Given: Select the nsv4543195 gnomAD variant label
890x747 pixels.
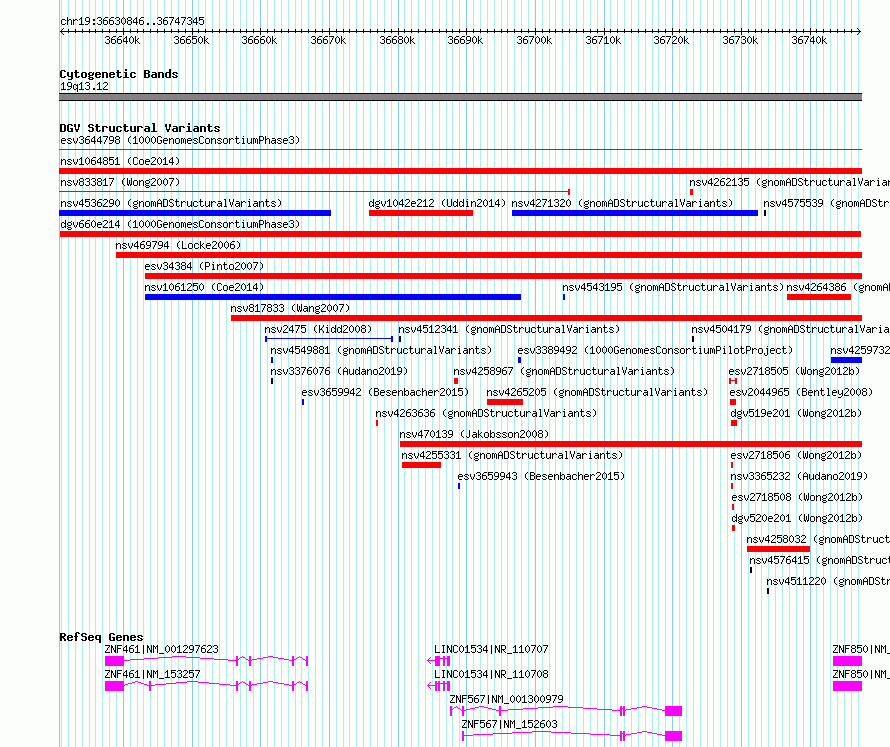Looking at the screenshot, I should point(673,287).
